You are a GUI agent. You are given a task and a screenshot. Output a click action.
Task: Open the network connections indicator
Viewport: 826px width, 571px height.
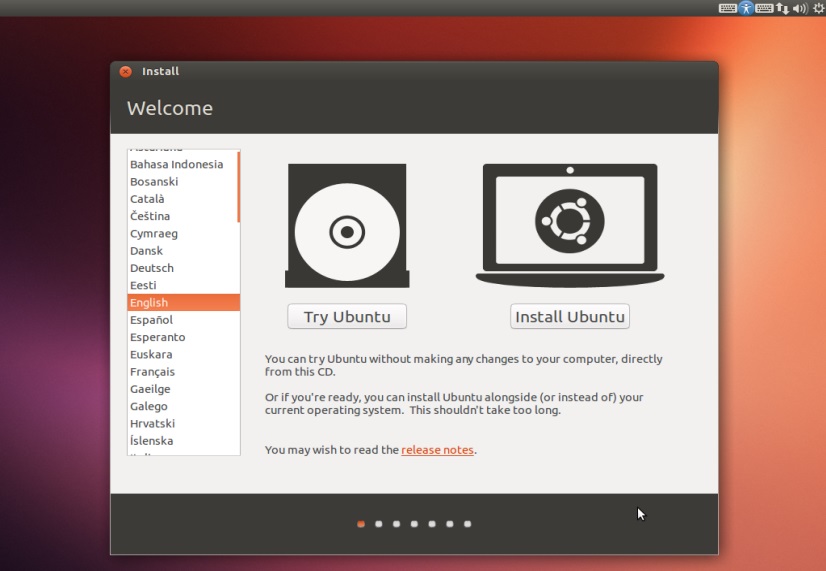coord(783,8)
